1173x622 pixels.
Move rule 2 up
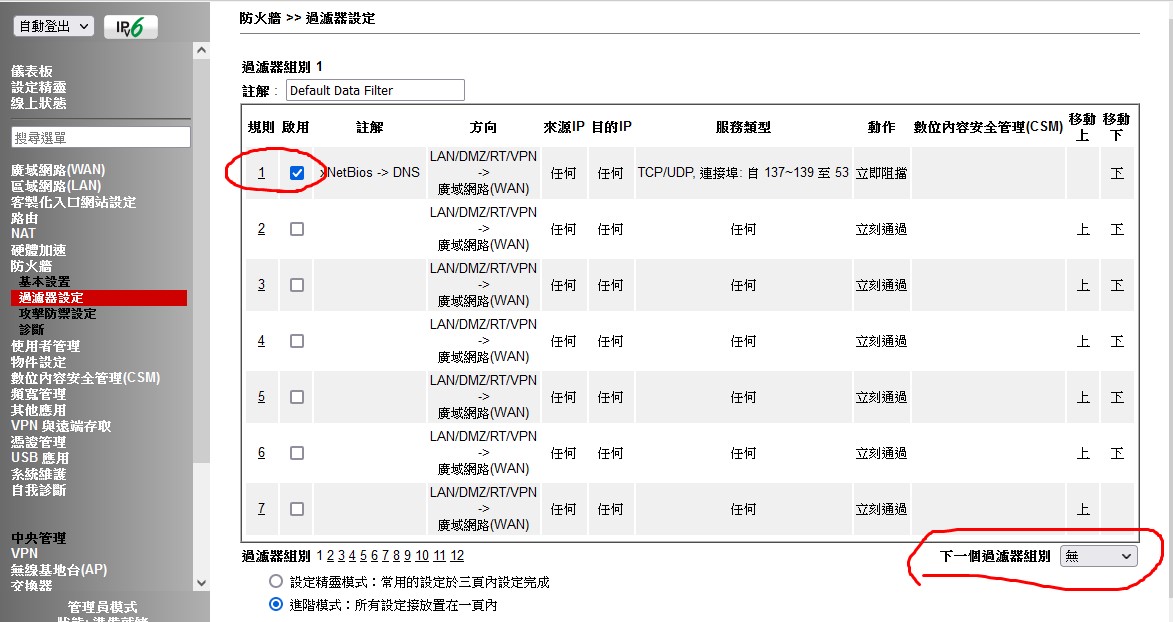tap(1083, 229)
